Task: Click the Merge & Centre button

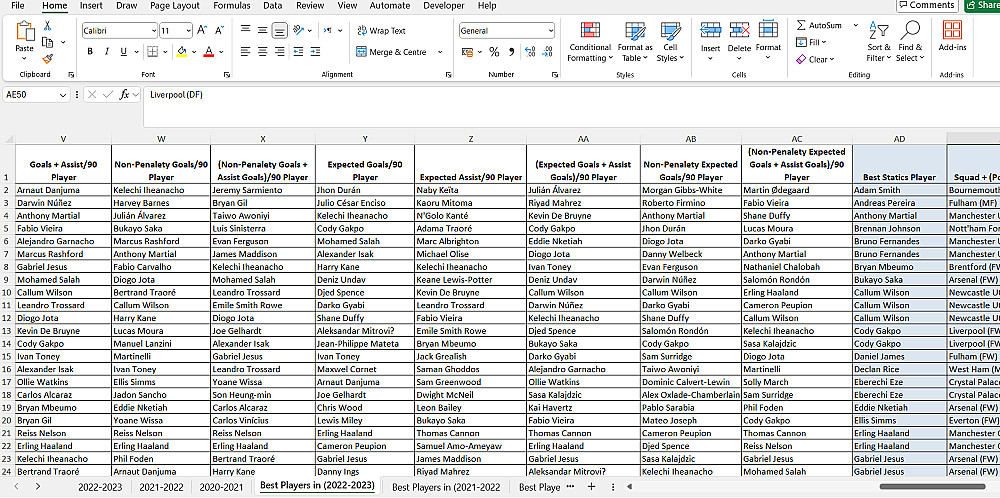Action: coord(390,52)
